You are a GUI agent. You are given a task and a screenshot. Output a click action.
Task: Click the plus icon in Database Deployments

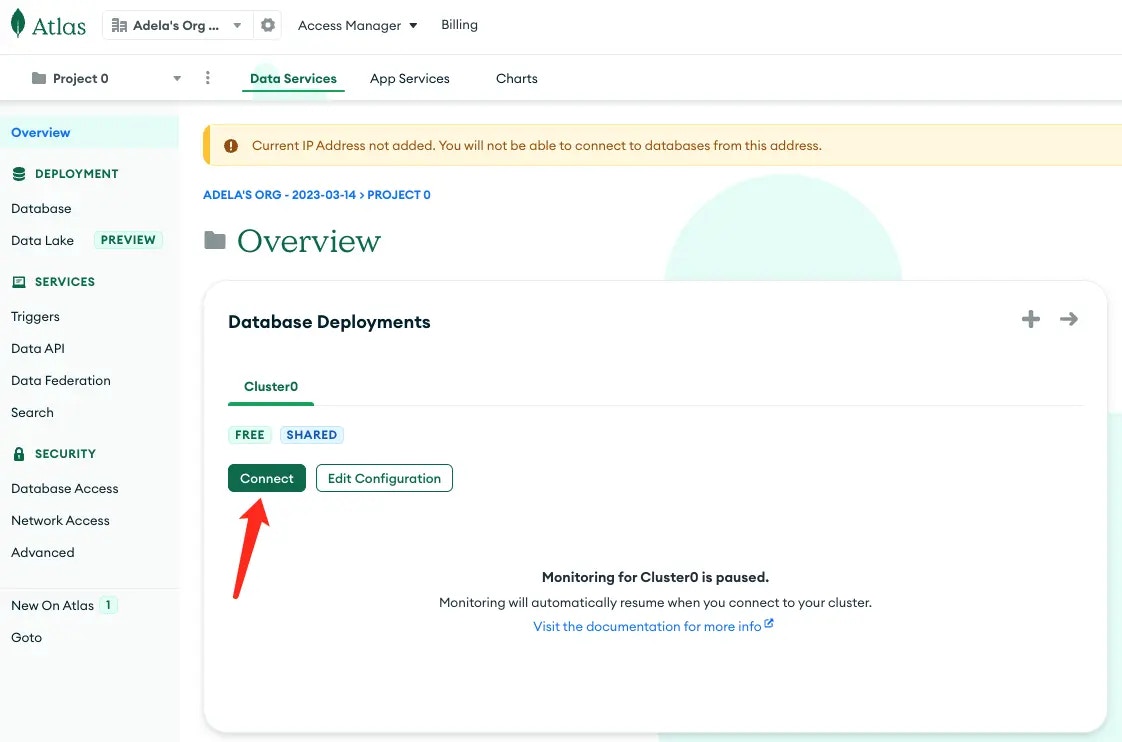click(1030, 319)
